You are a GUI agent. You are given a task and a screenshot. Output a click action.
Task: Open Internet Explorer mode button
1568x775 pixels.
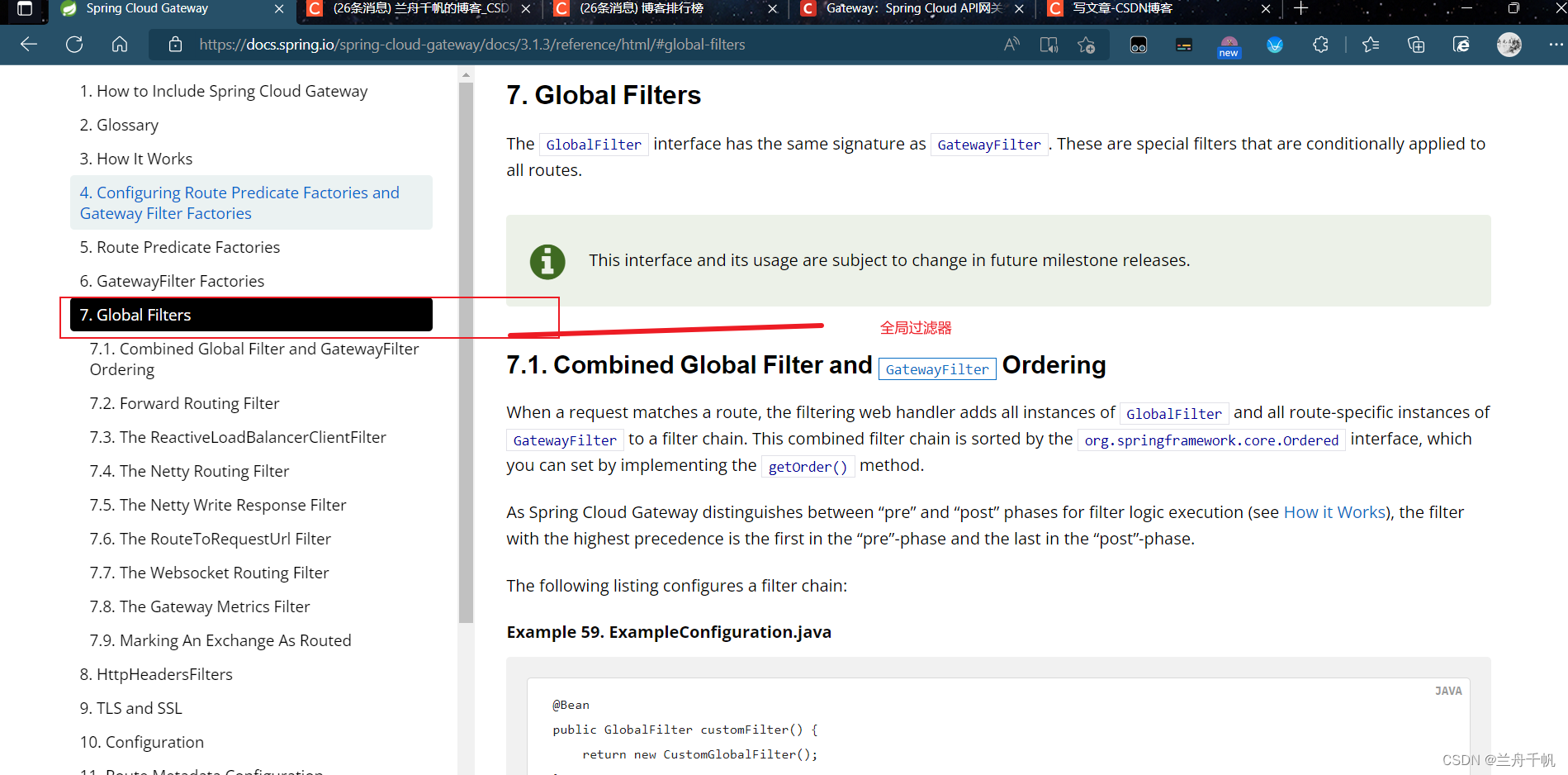click(1461, 45)
